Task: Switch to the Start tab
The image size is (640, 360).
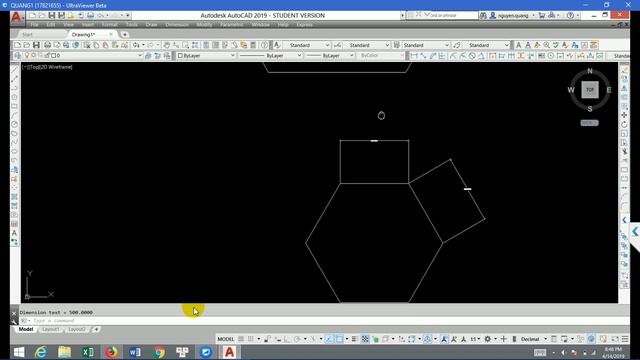Action: (x=27, y=35)
